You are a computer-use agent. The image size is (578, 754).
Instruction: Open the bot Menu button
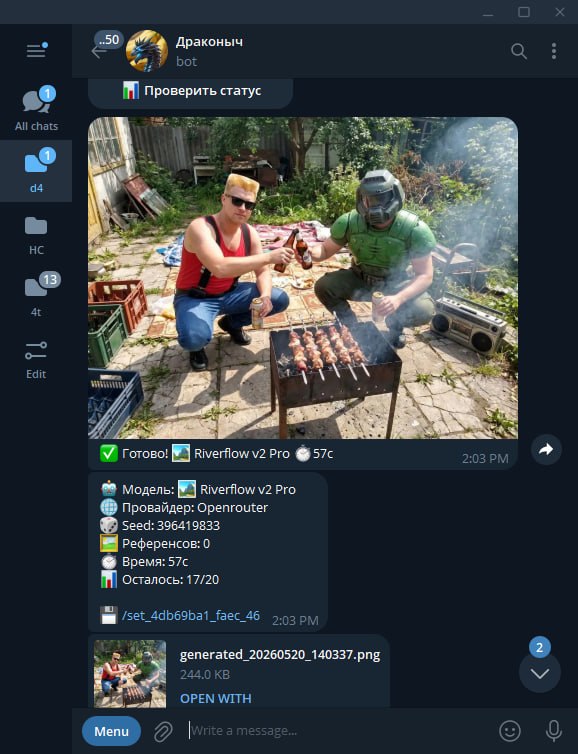coord(112,731)
